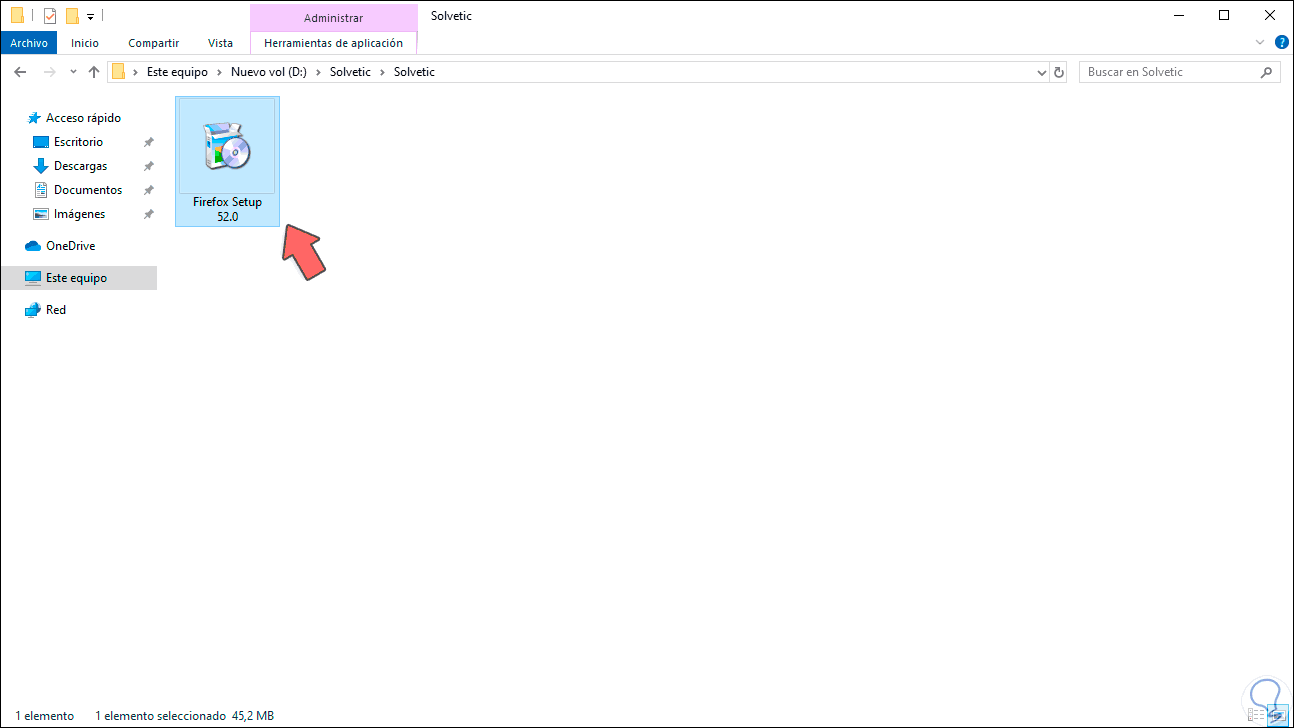1294x728 pixels.
Task: Click the pin icon next to Descargas
Action: [x=148, y=166]
